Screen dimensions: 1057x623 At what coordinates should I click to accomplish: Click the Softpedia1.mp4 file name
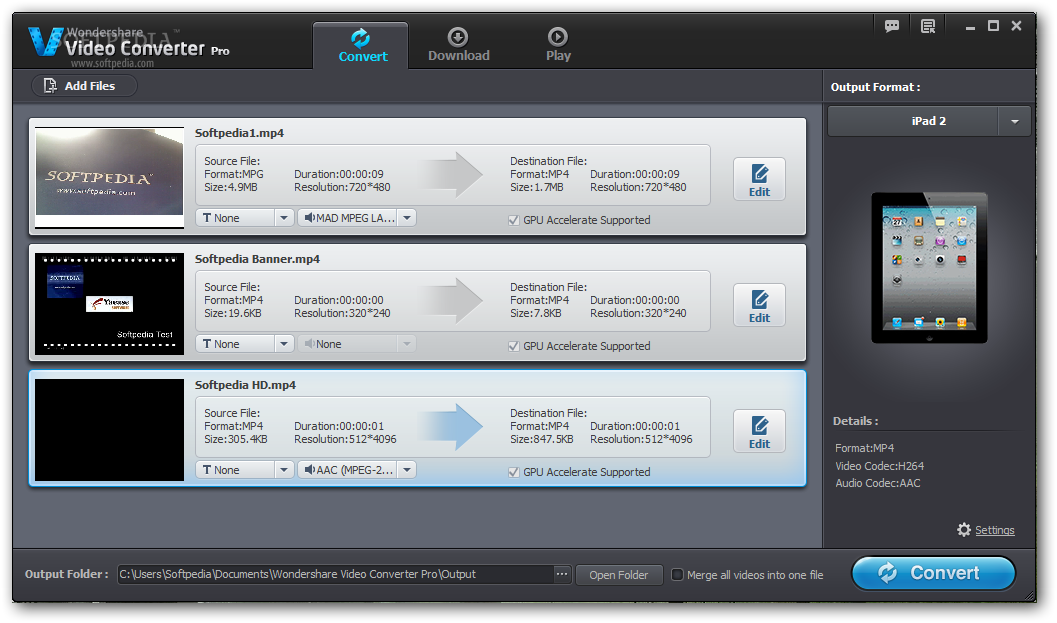click(239, 133)
